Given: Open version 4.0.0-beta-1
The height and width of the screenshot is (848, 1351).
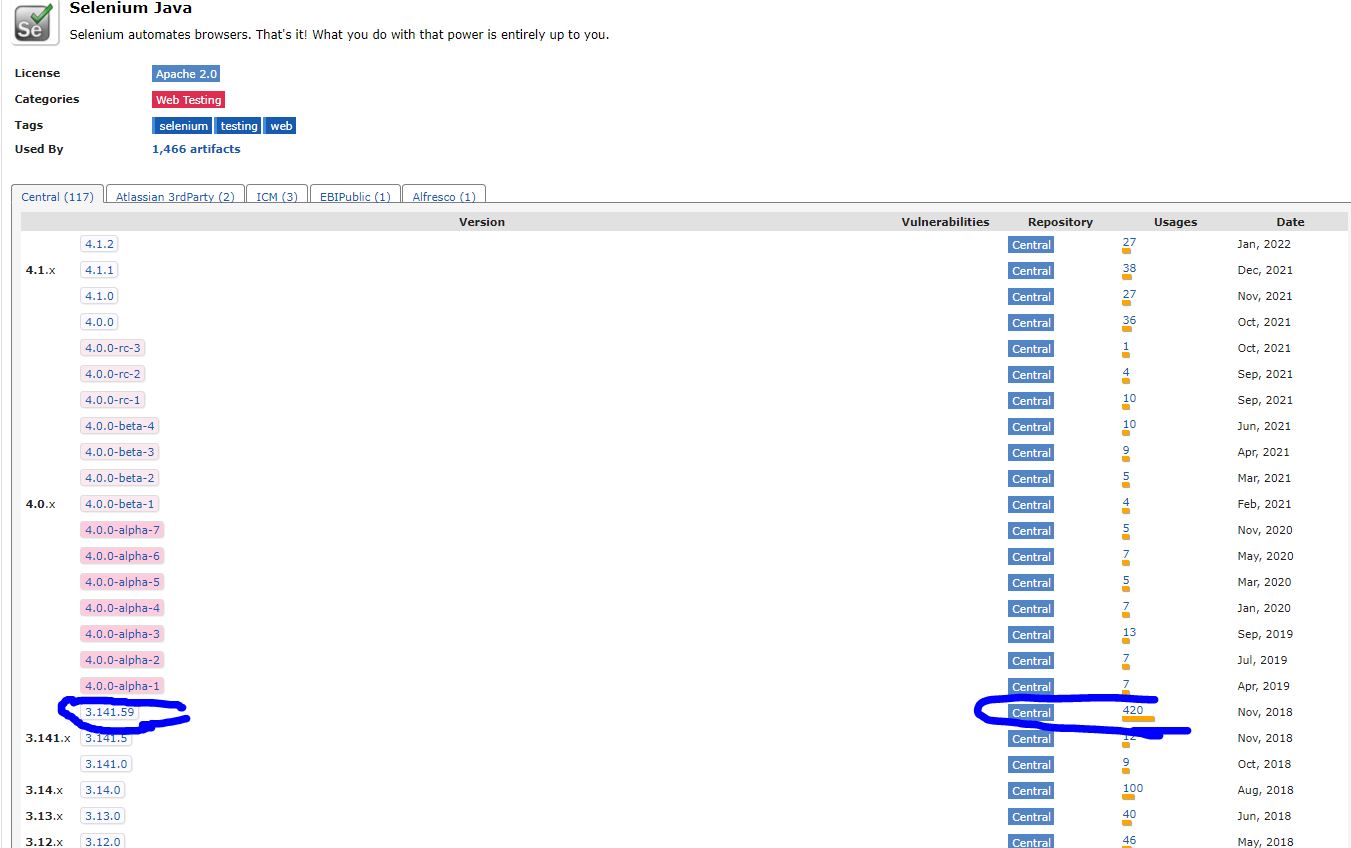Looking at the screenshot, I should 120,504.
